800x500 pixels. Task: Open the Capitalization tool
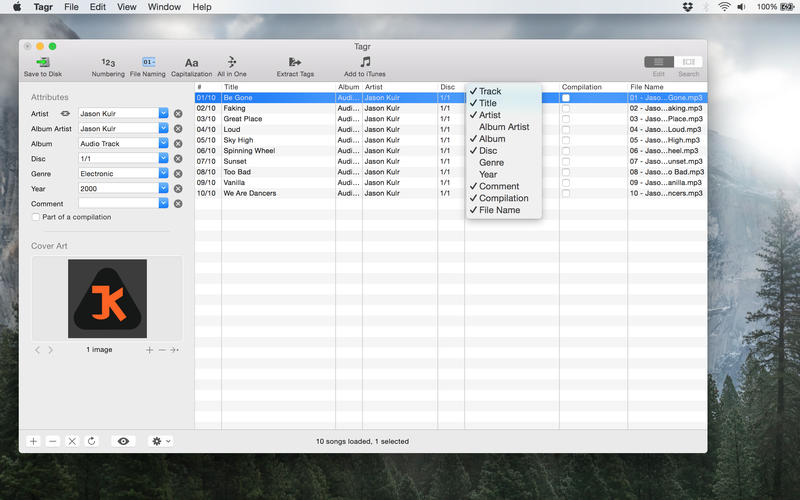[x=191, y=62]
